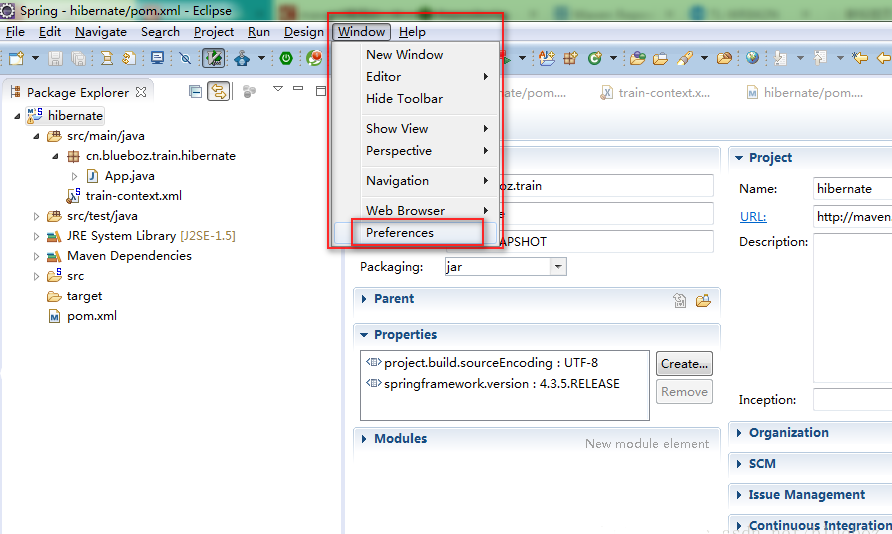Select train-context.xml in Package Explorer
The height and width of the screenshot is (534, 892).
coord(134,196)
